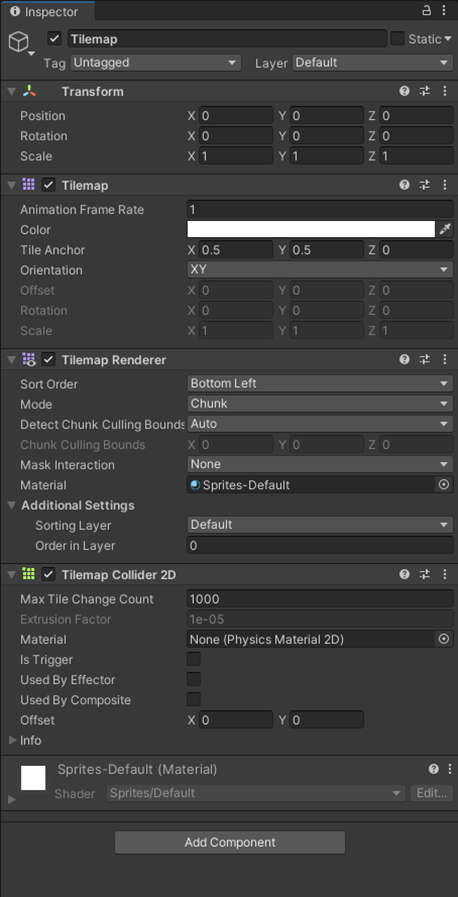Click the Inspector lock icon
This screenshot has width=458, height=897.
click(x=427, y=10)
